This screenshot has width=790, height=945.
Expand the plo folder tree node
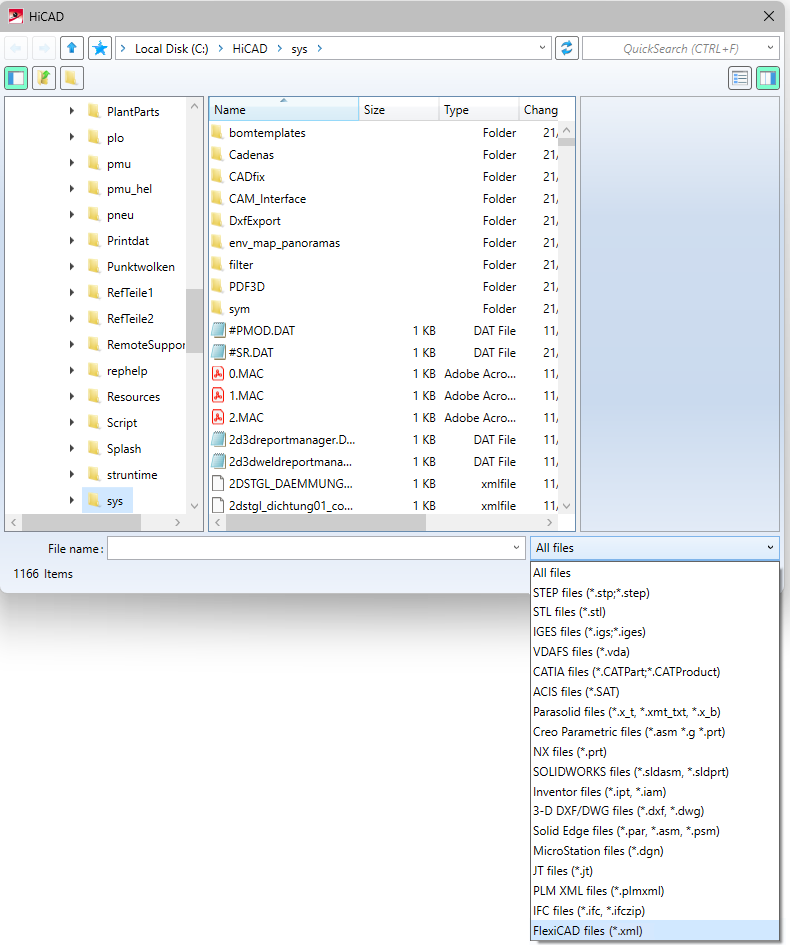pos(72,137)
